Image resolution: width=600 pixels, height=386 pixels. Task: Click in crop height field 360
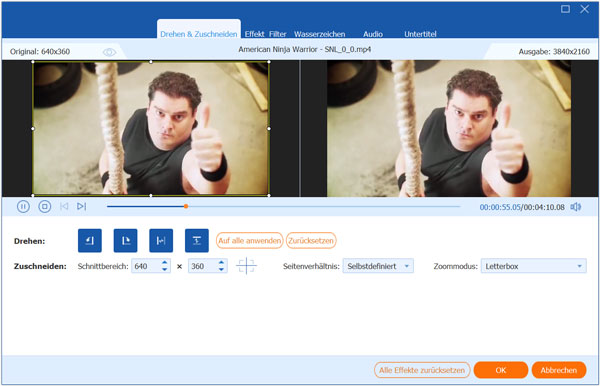coord(203,266)
